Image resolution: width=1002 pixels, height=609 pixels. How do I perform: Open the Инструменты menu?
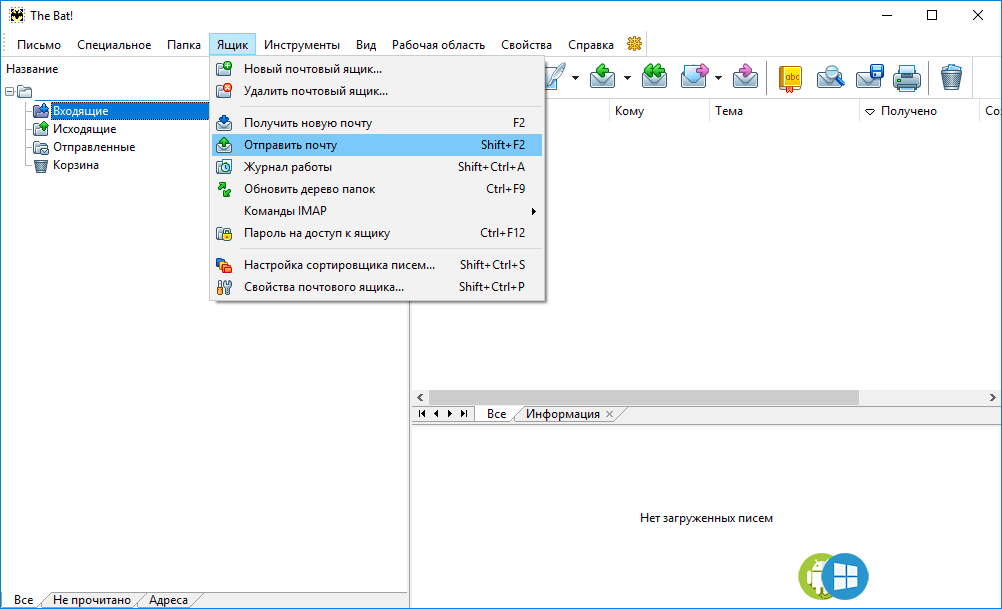click(x=301, y=45)
